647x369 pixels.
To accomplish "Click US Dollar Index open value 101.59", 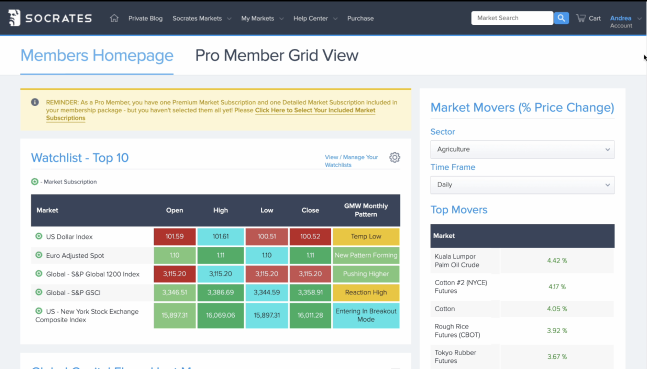I will [175, 237].
